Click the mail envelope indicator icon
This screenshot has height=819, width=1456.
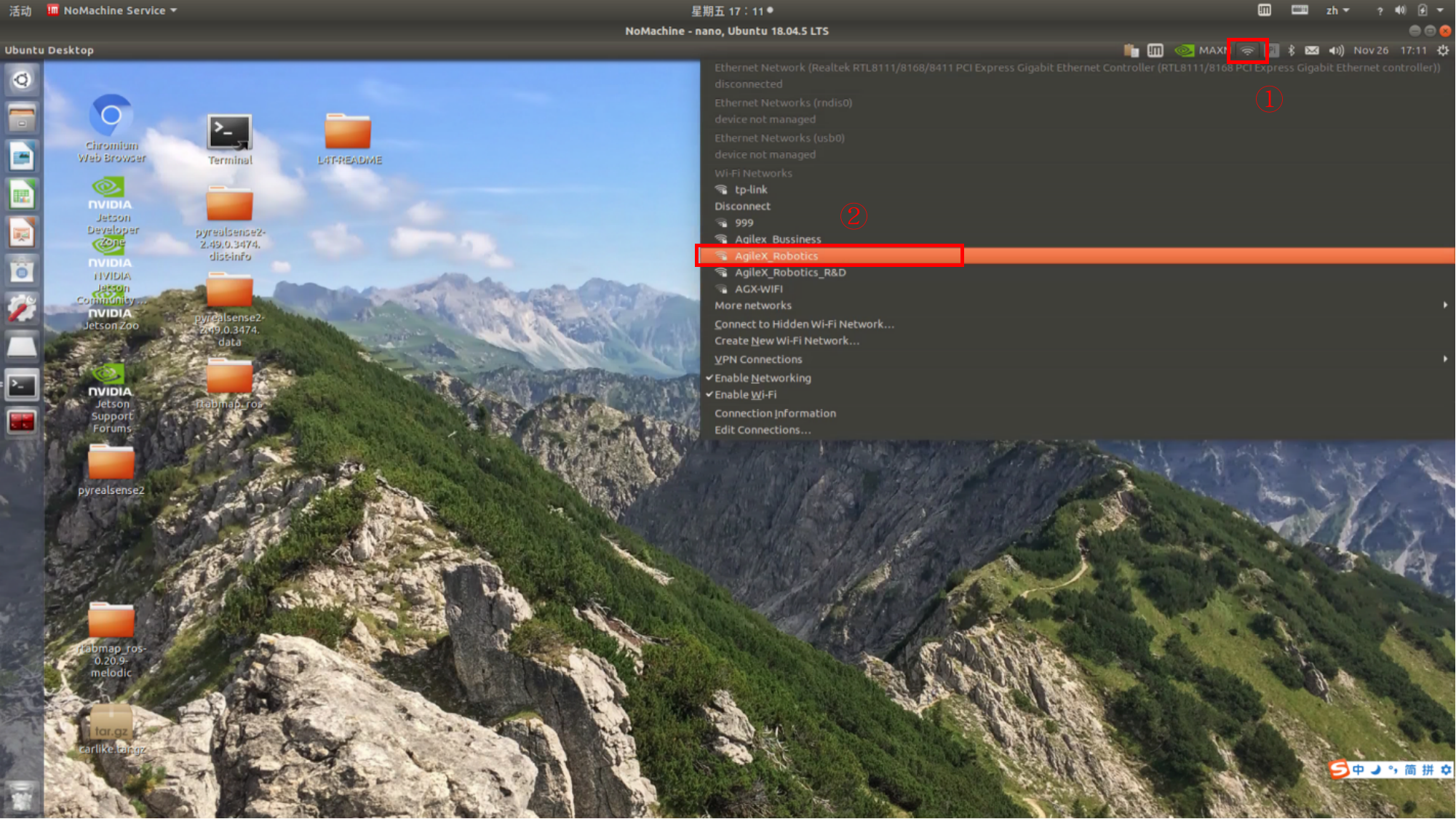(1311, 50)
